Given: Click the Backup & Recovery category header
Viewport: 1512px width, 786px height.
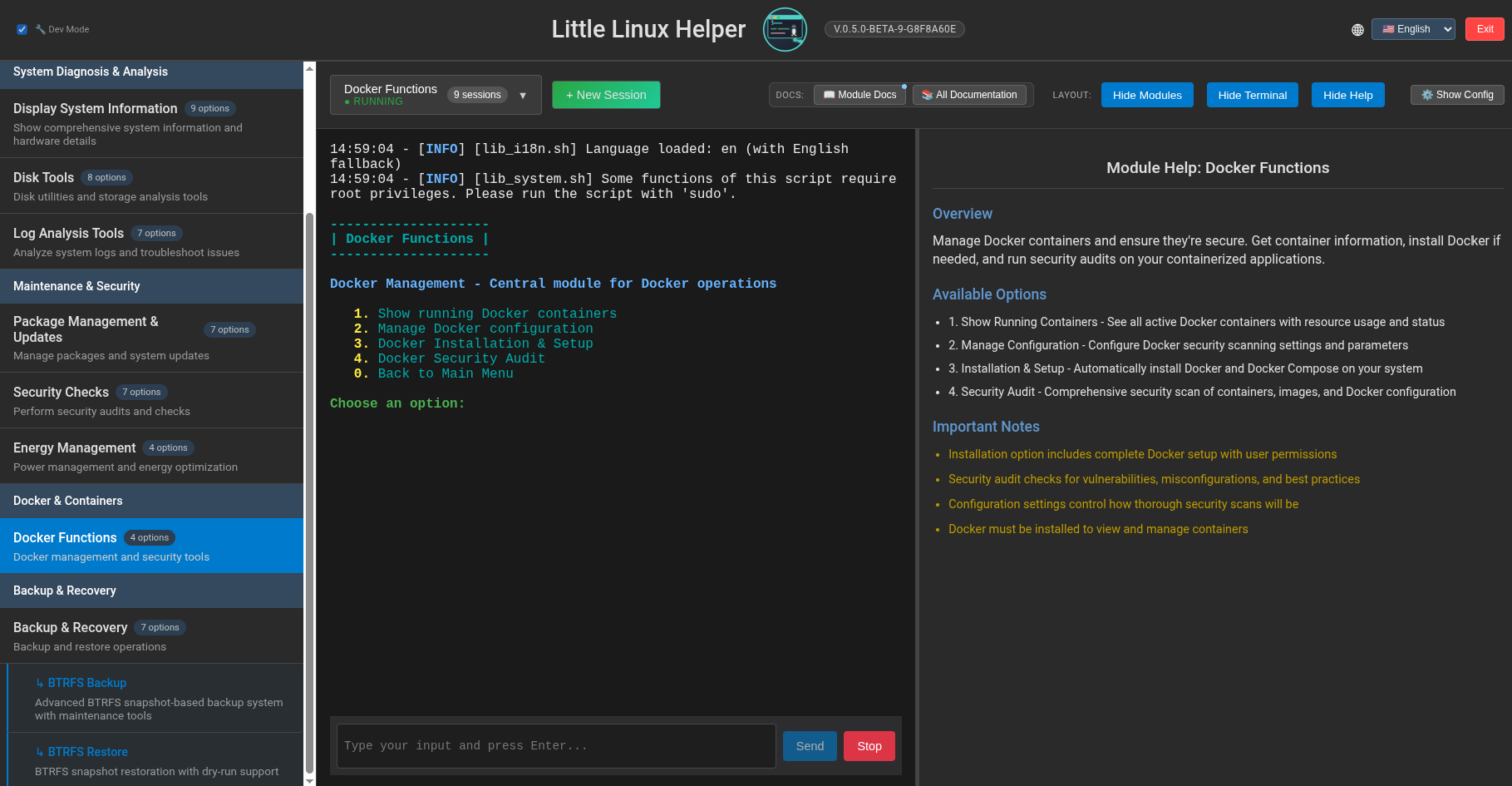Looking at the screenshot, I should tap(151, 591).
